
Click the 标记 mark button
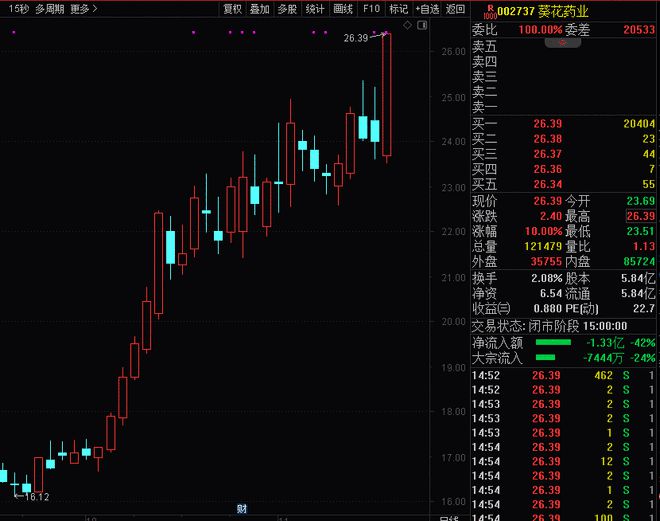(398, 9)
